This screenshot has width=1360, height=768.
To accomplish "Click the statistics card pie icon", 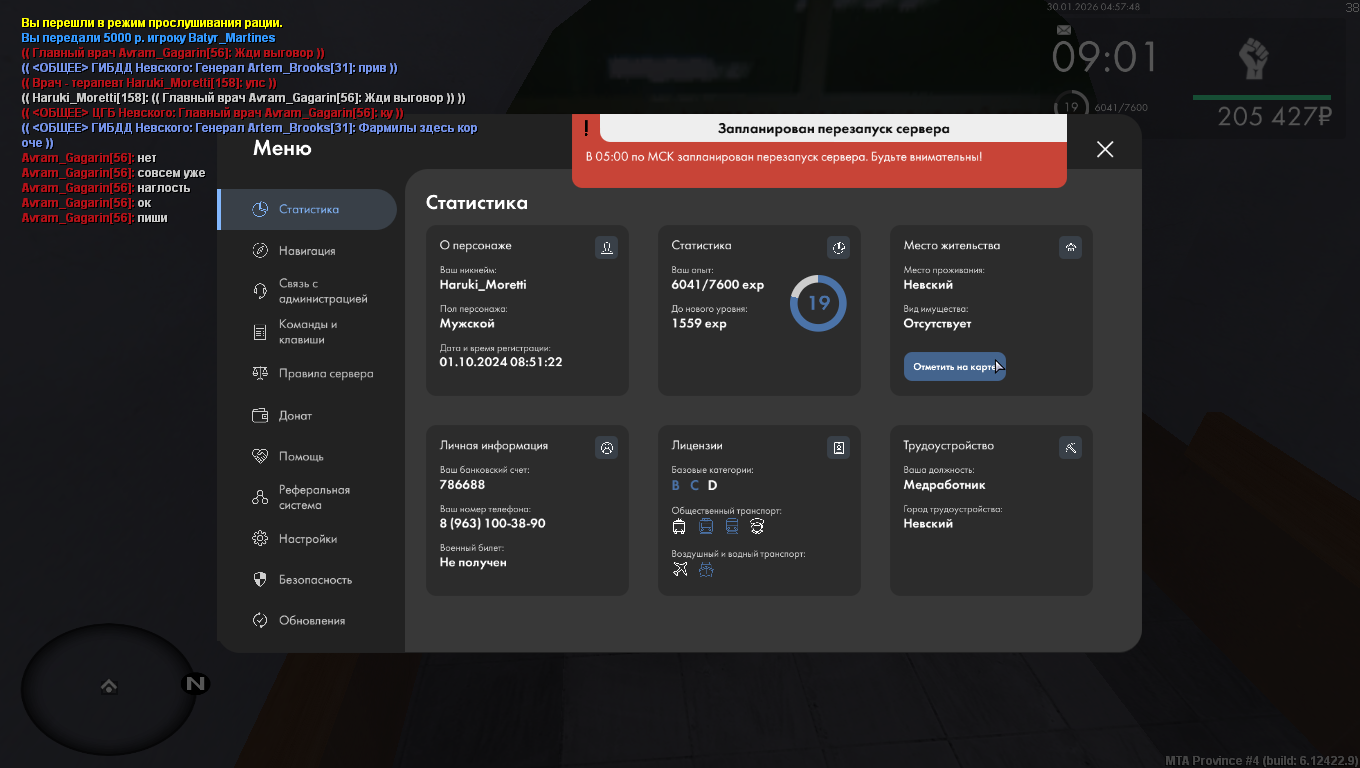I will 838,247.
